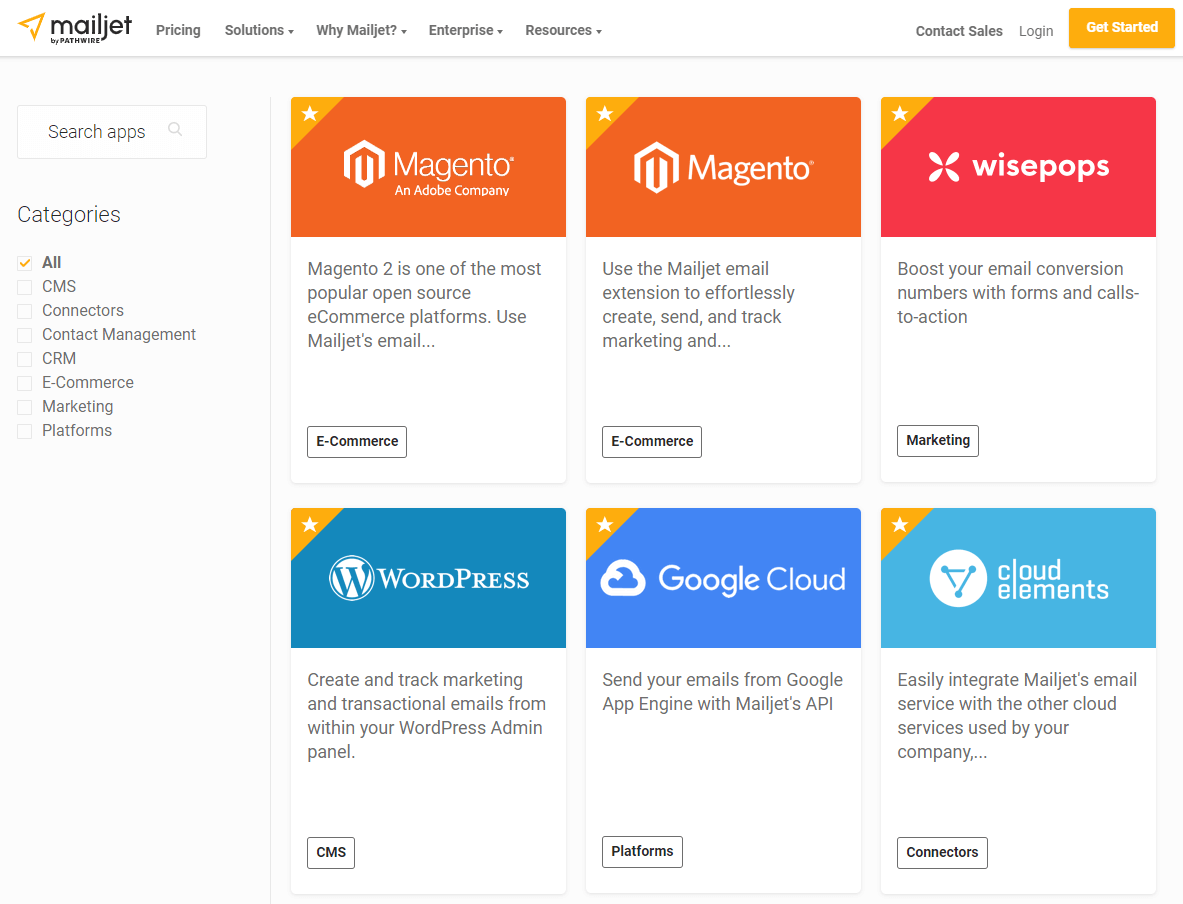Click the second Magento logo banner
The height and width of the screenshot is (904, 1183).
pyautogui.click(x=724, y=167)
